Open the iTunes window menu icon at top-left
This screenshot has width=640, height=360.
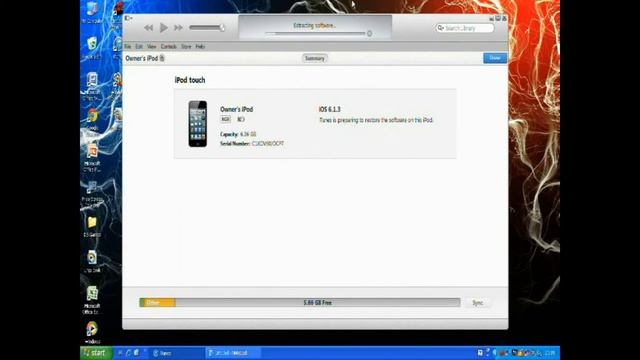(128, 18)
